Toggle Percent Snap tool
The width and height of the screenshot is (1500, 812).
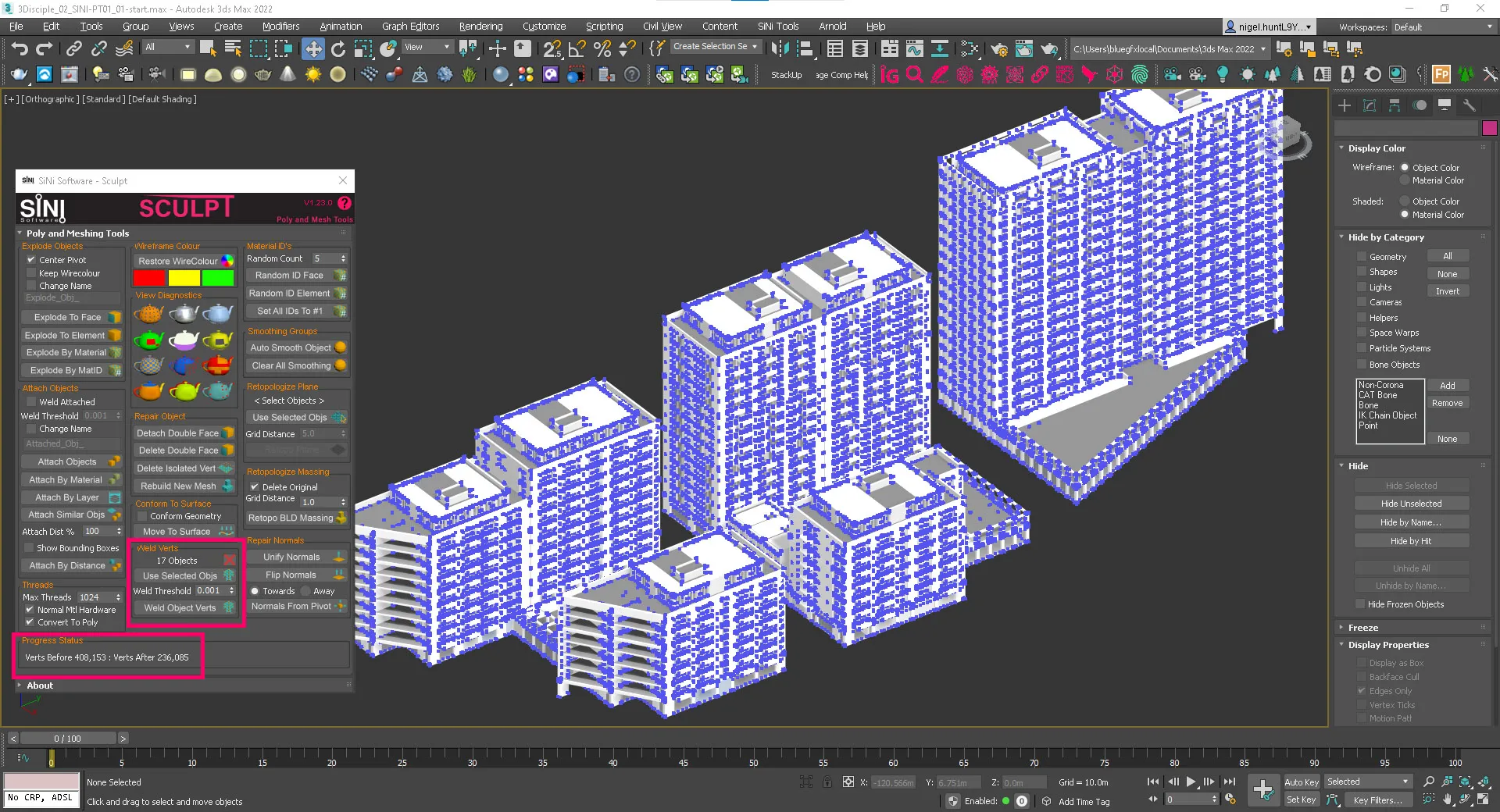[x=602, y=49]
